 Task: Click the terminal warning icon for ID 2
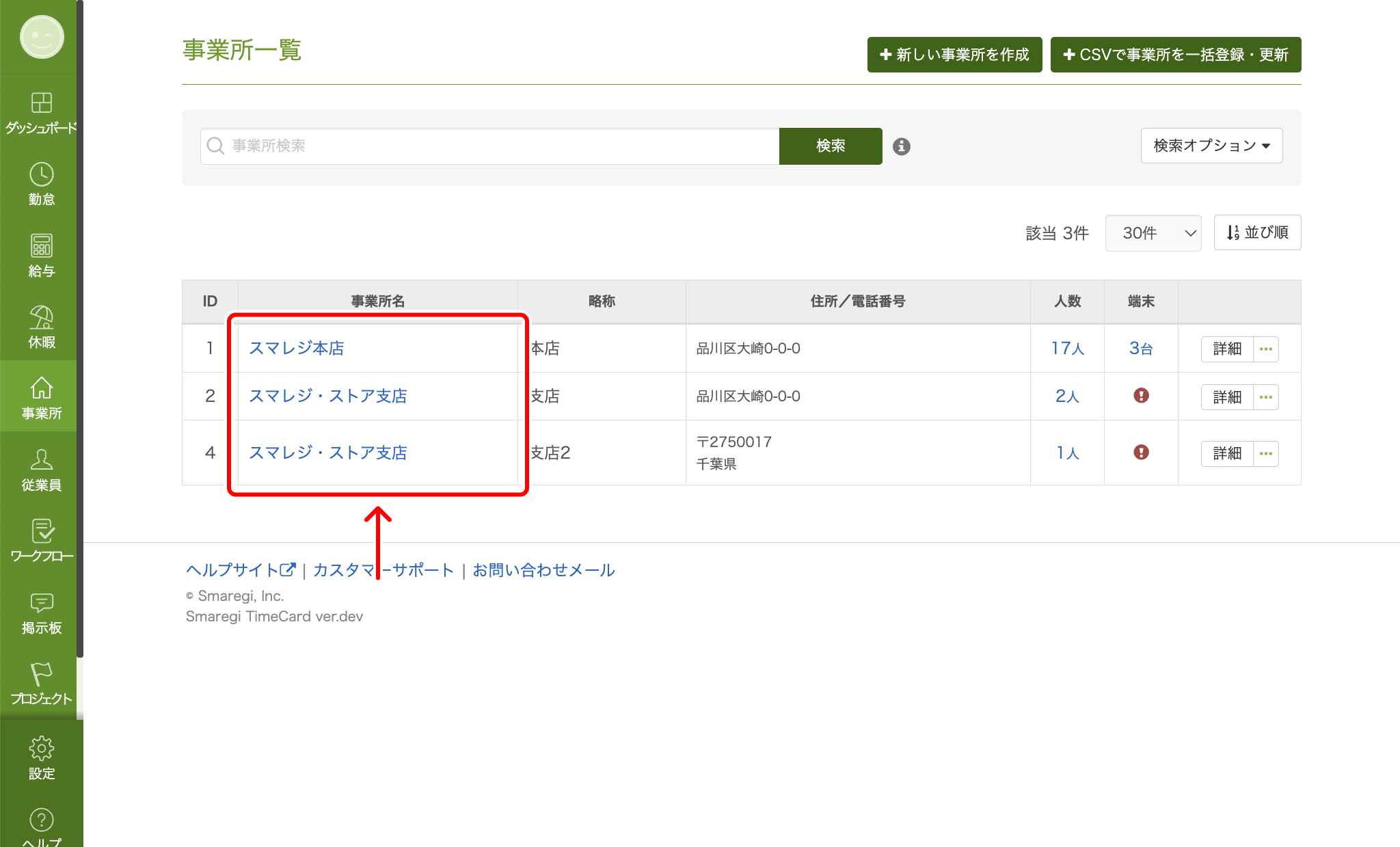point(1141,396)
